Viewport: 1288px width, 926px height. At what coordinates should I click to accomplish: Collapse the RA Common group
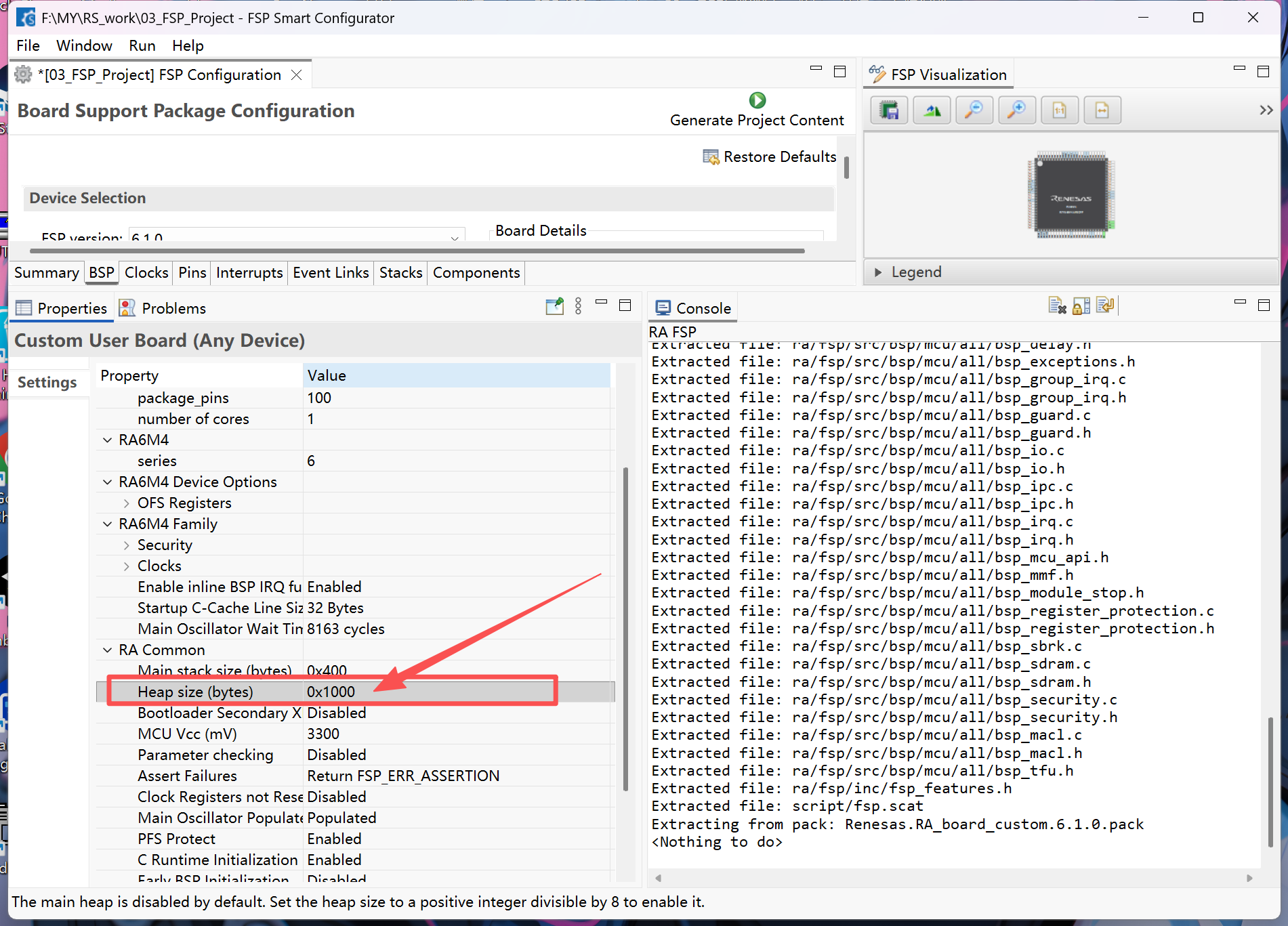point(107,650)
